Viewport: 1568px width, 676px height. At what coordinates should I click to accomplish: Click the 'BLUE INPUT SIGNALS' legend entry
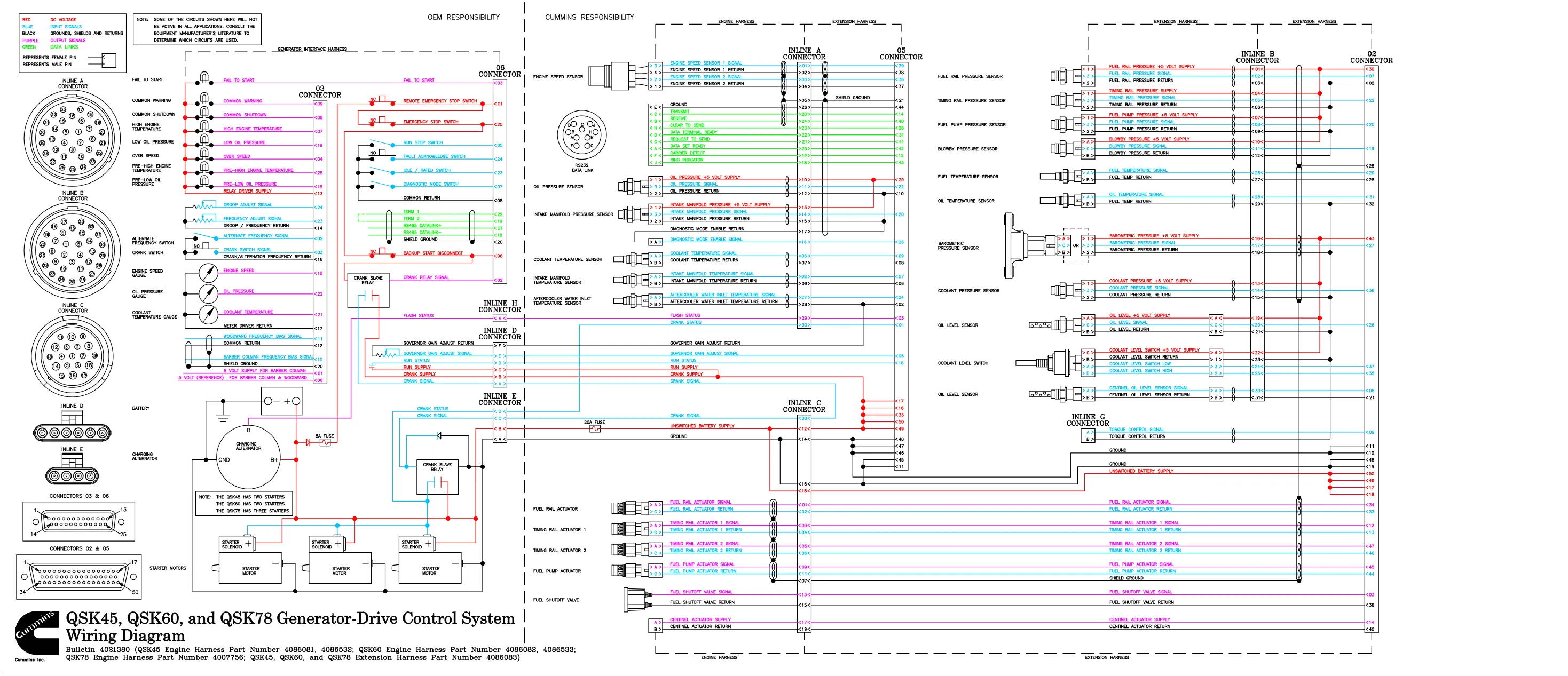52,27
